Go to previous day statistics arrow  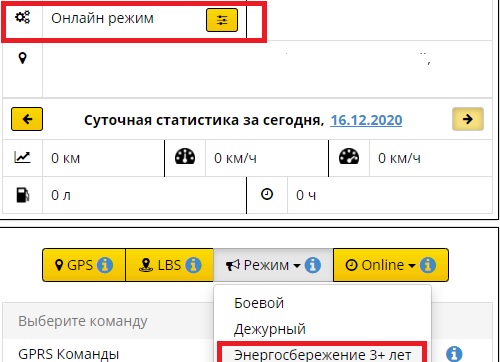pyautogui.click(x=27, y=119)
